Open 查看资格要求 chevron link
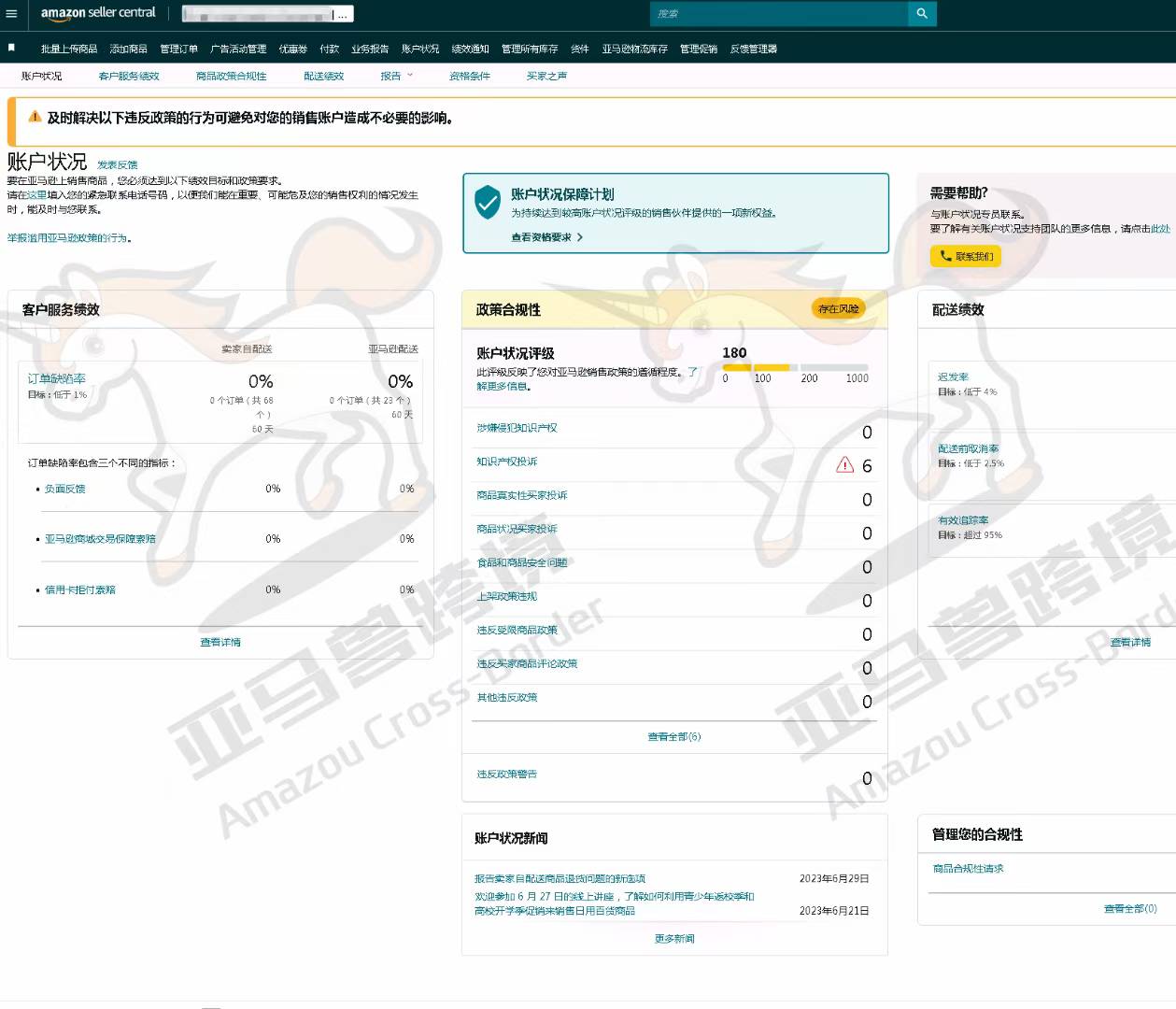This screenshot has width=1176, height=1009. [546, 237]
